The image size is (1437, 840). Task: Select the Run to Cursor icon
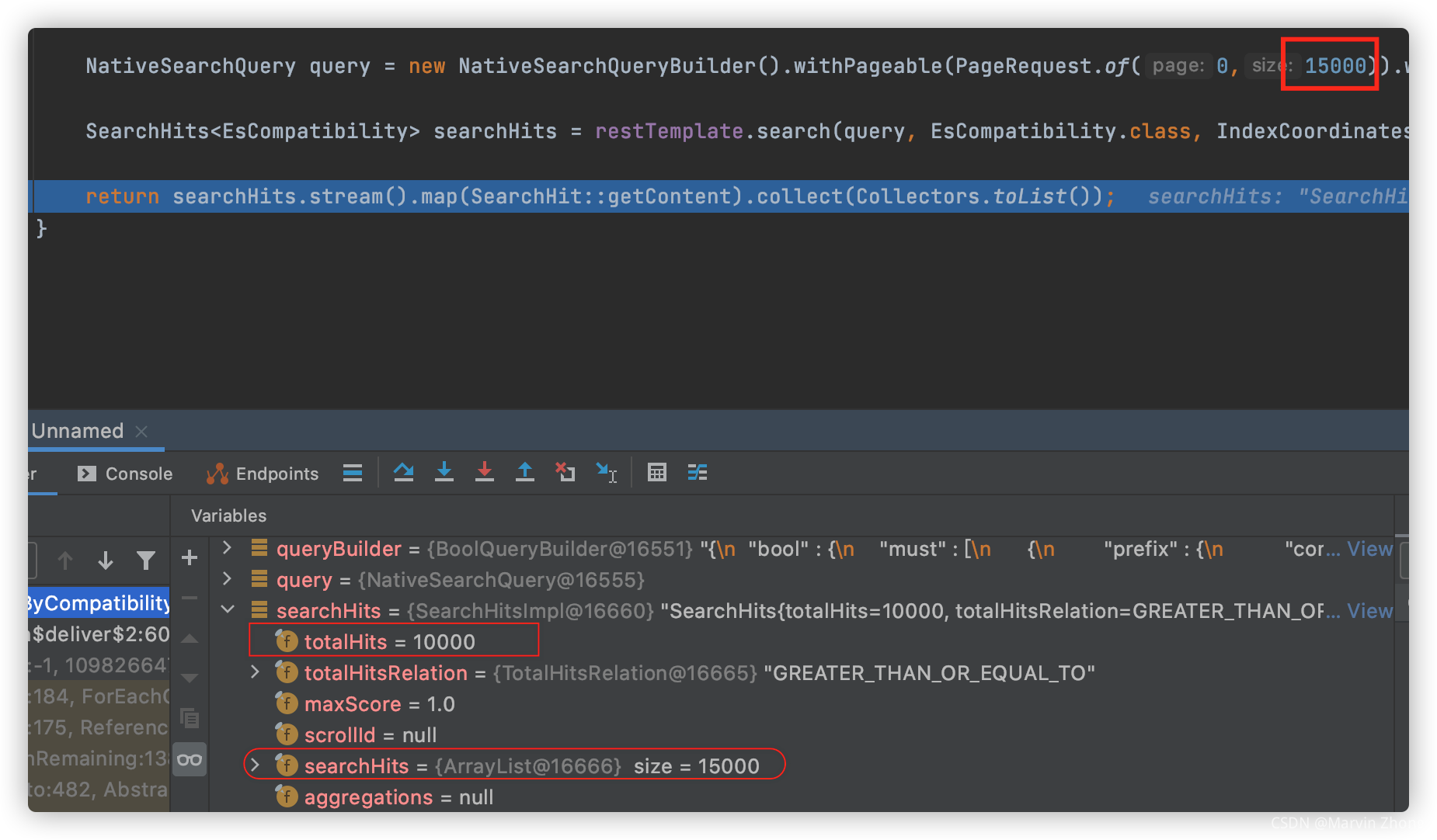click(607, 473)
